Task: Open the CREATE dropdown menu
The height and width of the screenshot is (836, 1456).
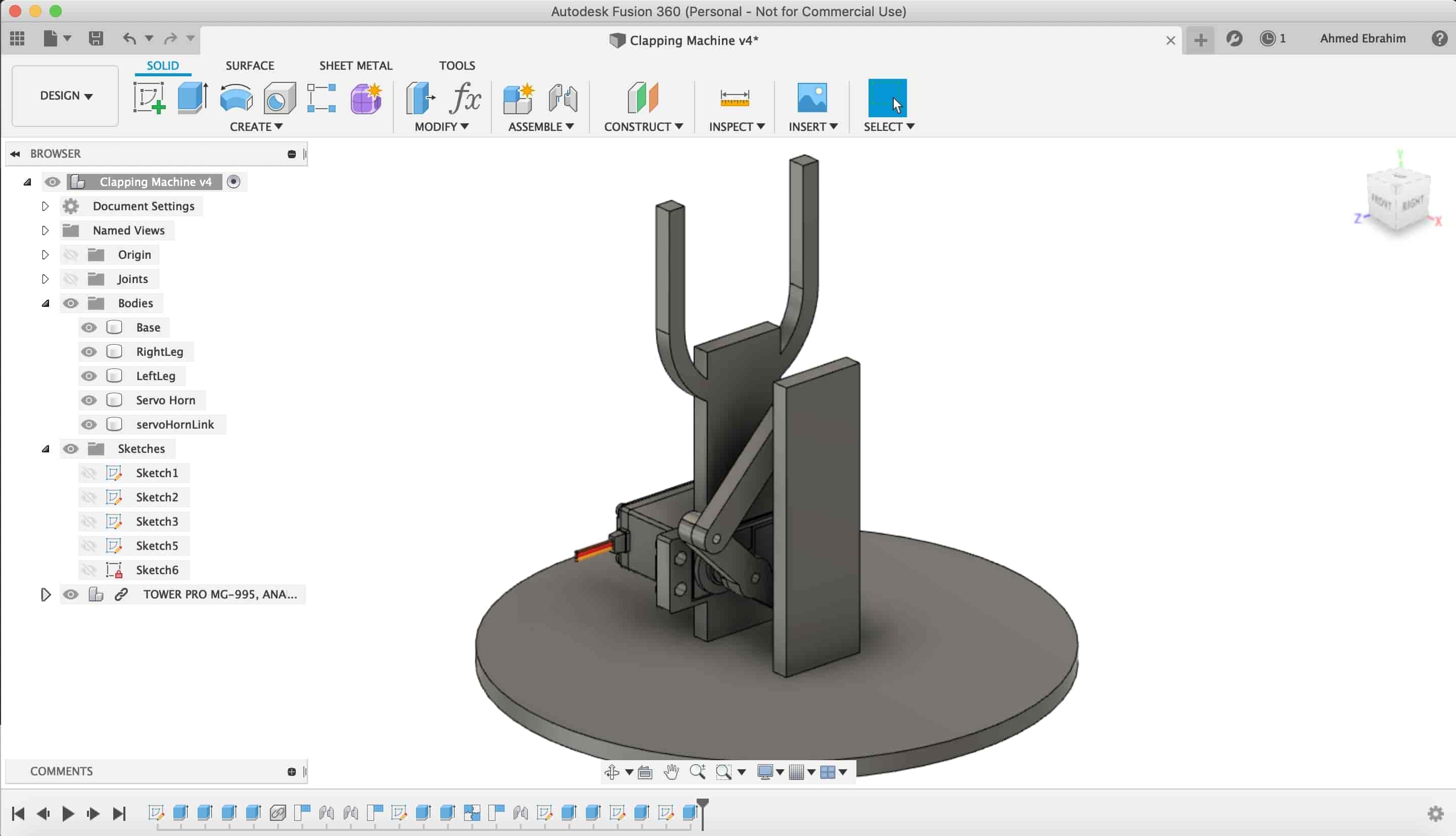Action: pyautogui.click(x=256, y=126)
